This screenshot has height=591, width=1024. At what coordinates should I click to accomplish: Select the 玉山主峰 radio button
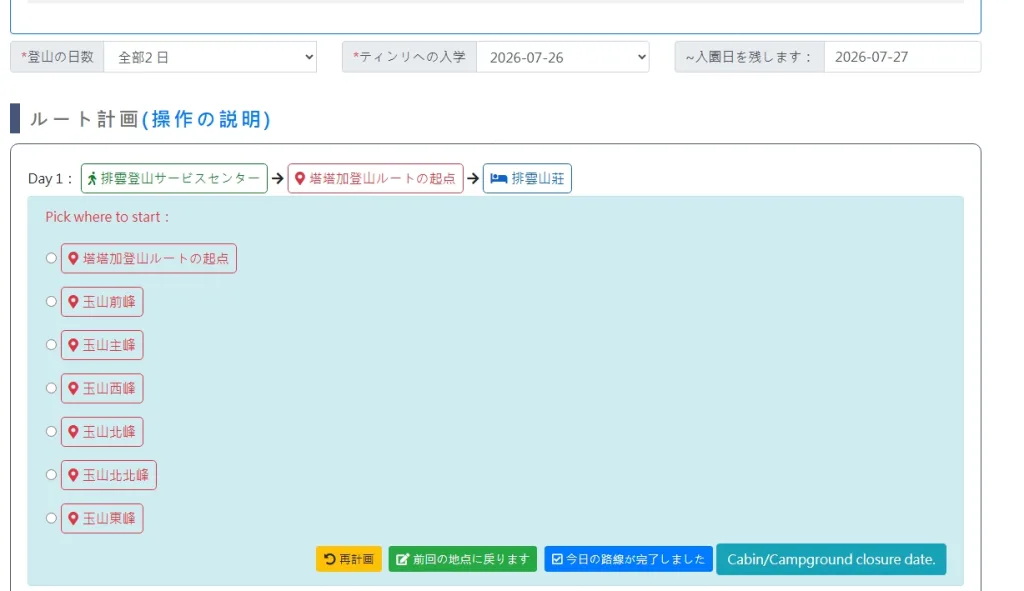51,345
